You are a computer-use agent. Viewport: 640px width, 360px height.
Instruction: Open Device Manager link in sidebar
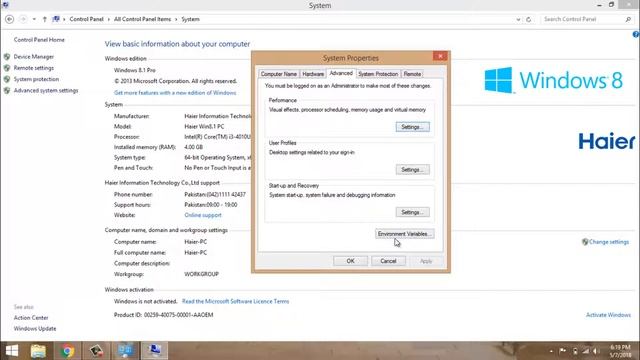click(x=33, y=57)
